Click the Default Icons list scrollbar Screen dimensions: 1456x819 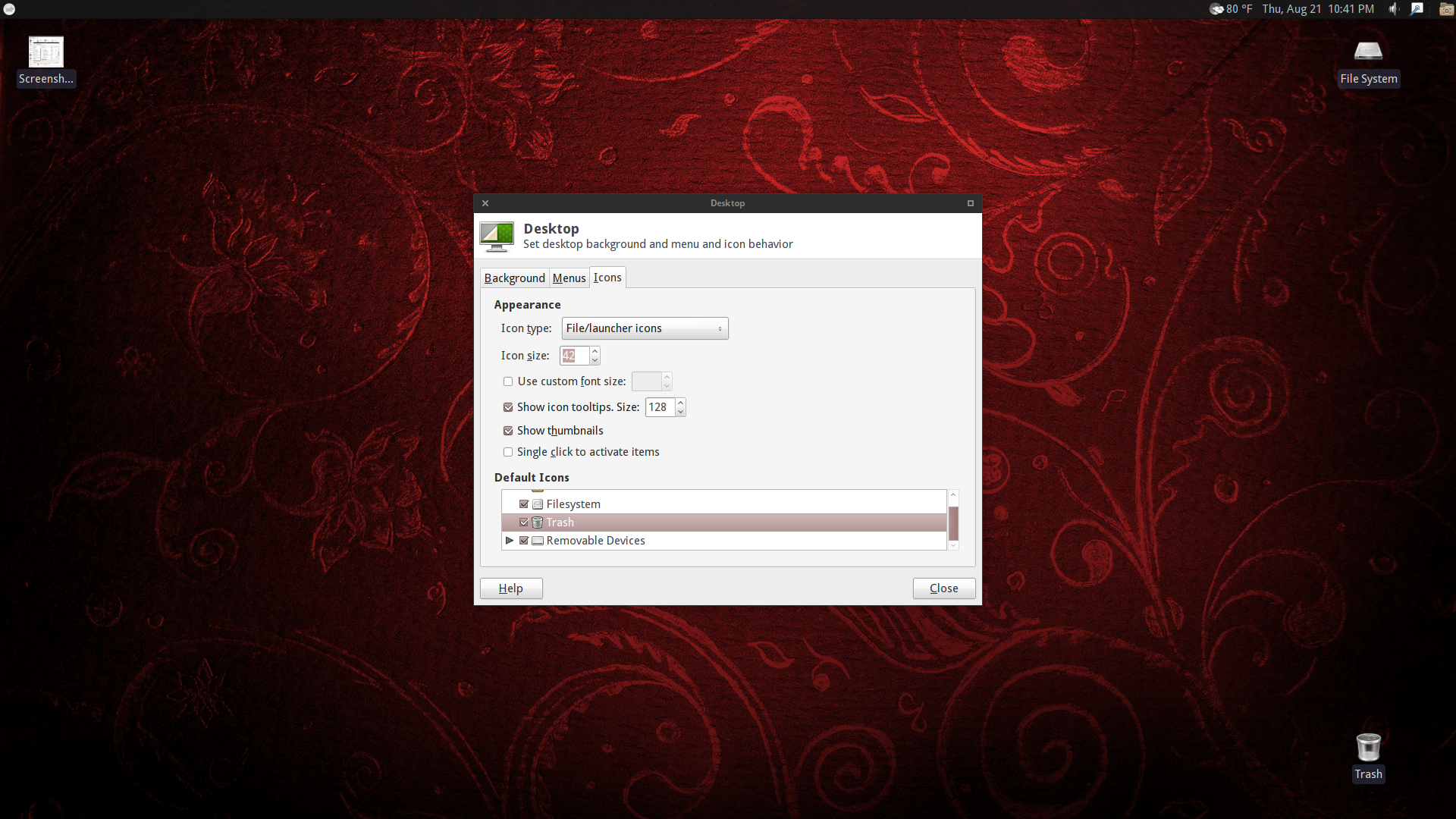coord(953,523)
